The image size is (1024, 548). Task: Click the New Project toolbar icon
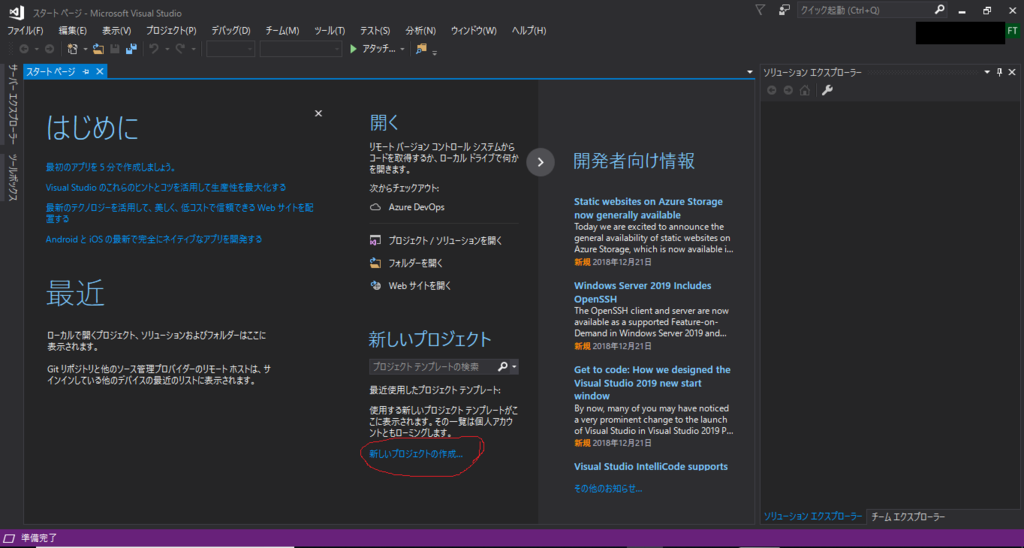click(72, 49)
